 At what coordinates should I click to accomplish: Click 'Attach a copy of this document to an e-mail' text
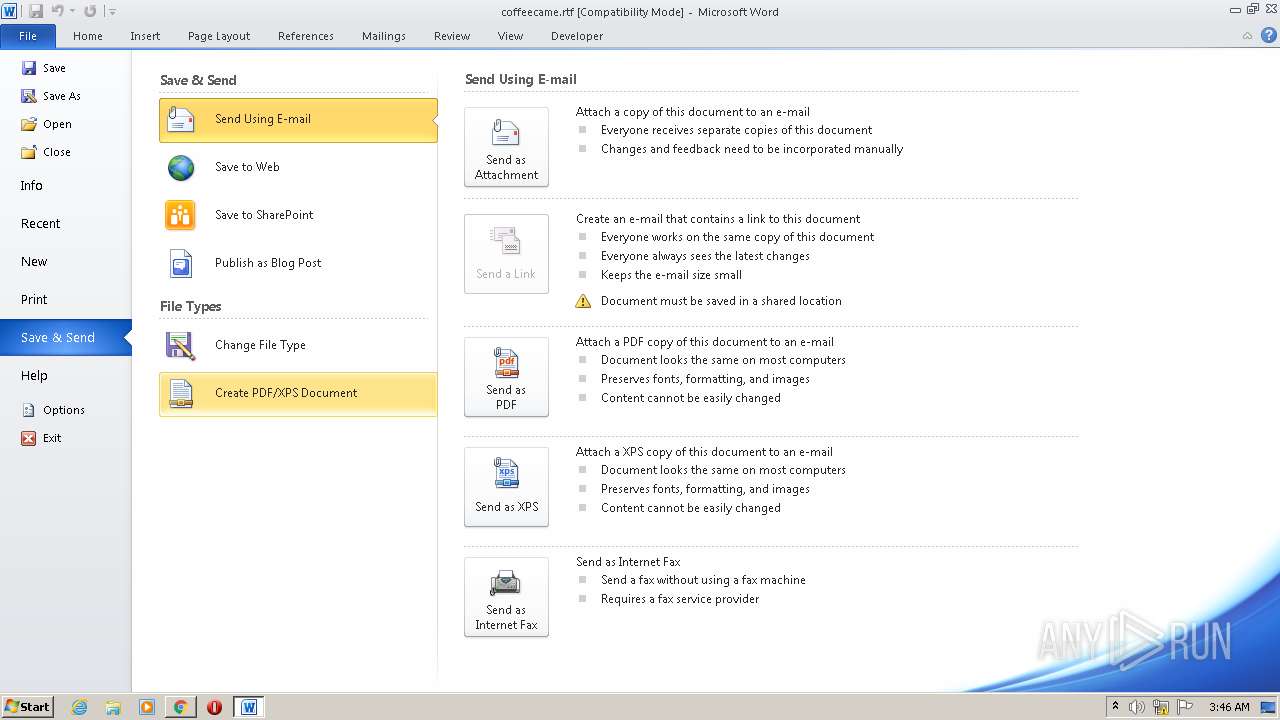click(693, 112)
